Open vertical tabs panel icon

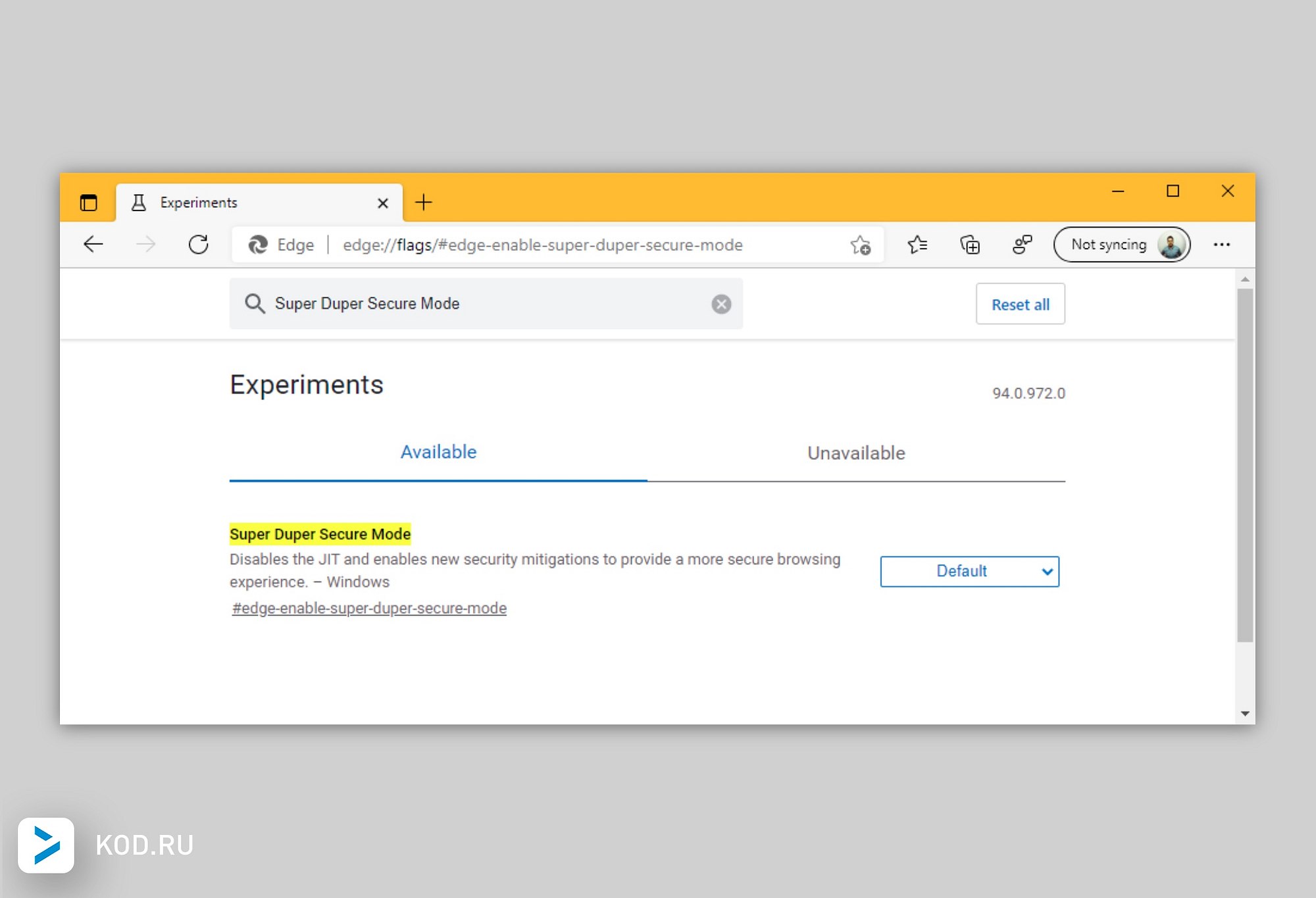click(x=89, y=203)
